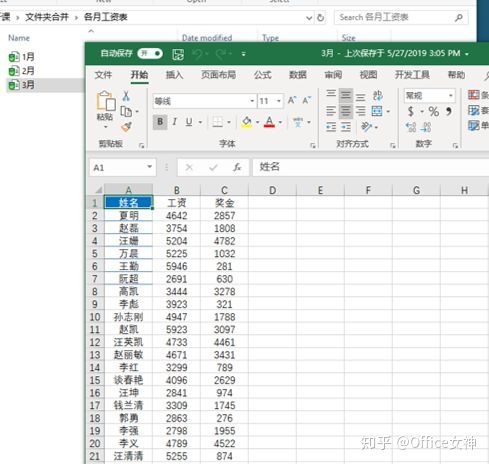Screen dimensions: 489x464
Task: Open the 对齐方式 dialog launcher
Action: point(393,145)
